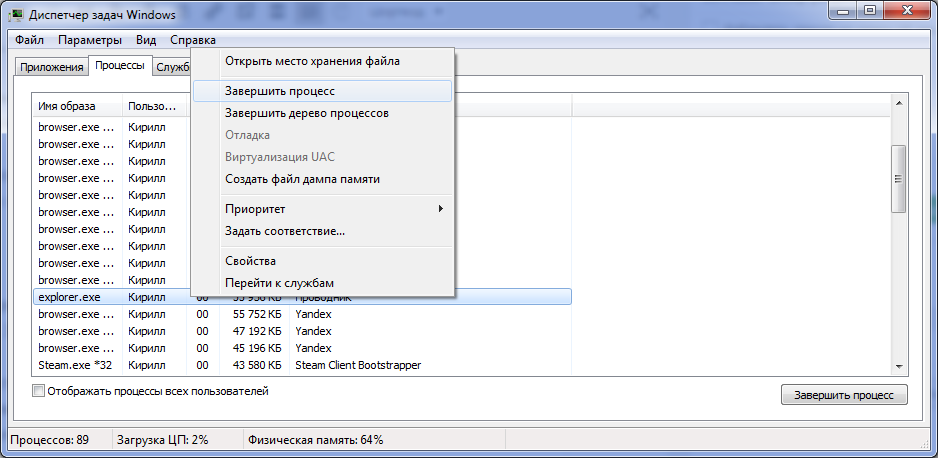Choose Завершить дерево процессов

coord(322,113)
